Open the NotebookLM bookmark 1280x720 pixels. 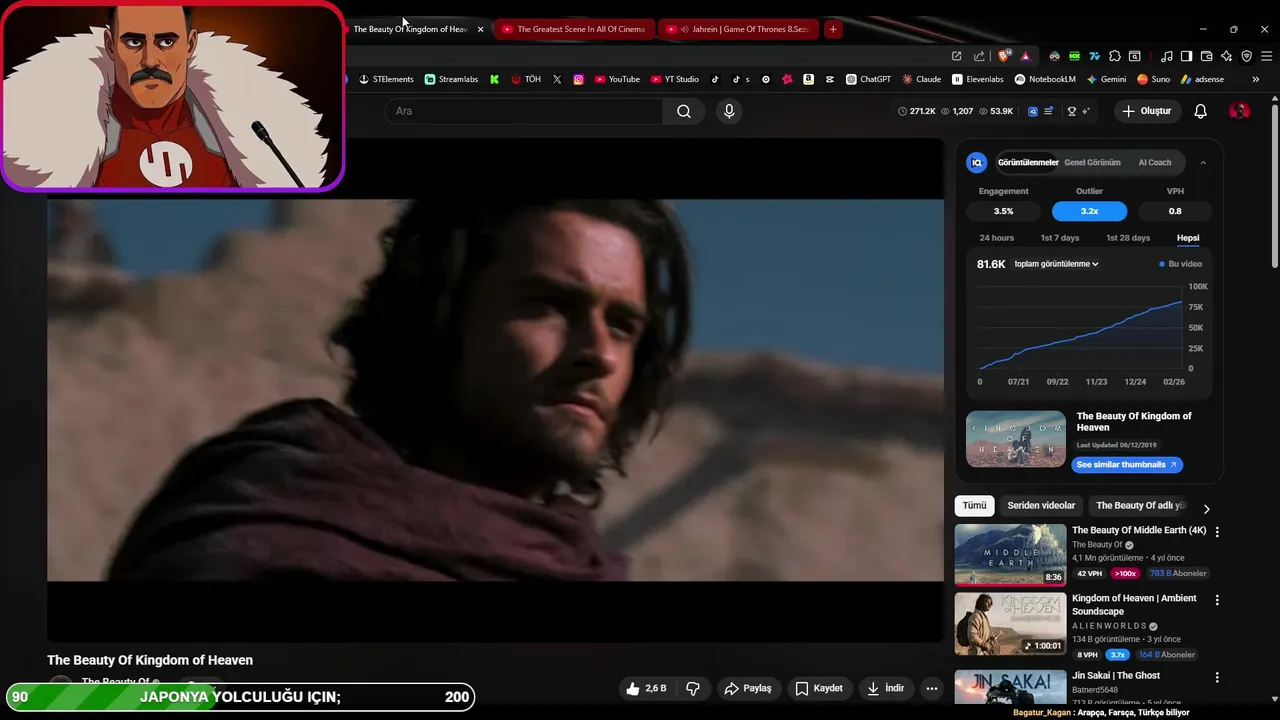pos(1045,79)
